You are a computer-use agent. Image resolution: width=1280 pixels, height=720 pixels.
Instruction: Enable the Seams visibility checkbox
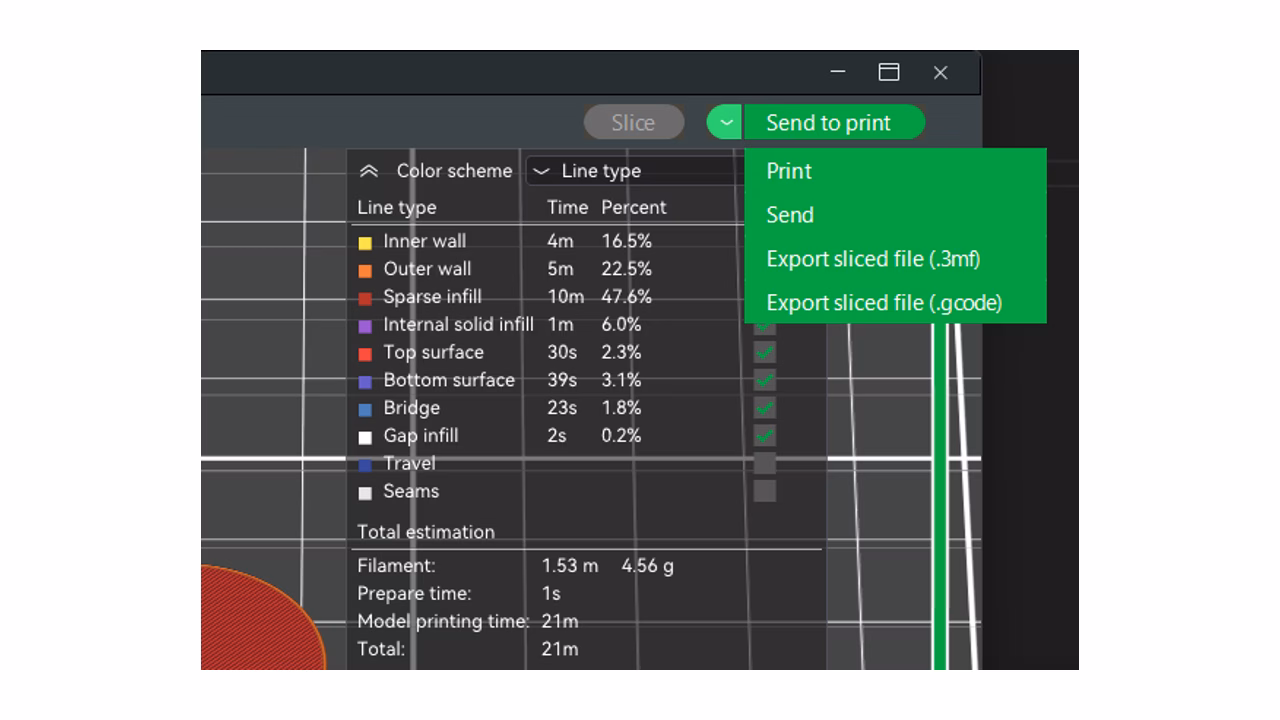coord(764,491)
